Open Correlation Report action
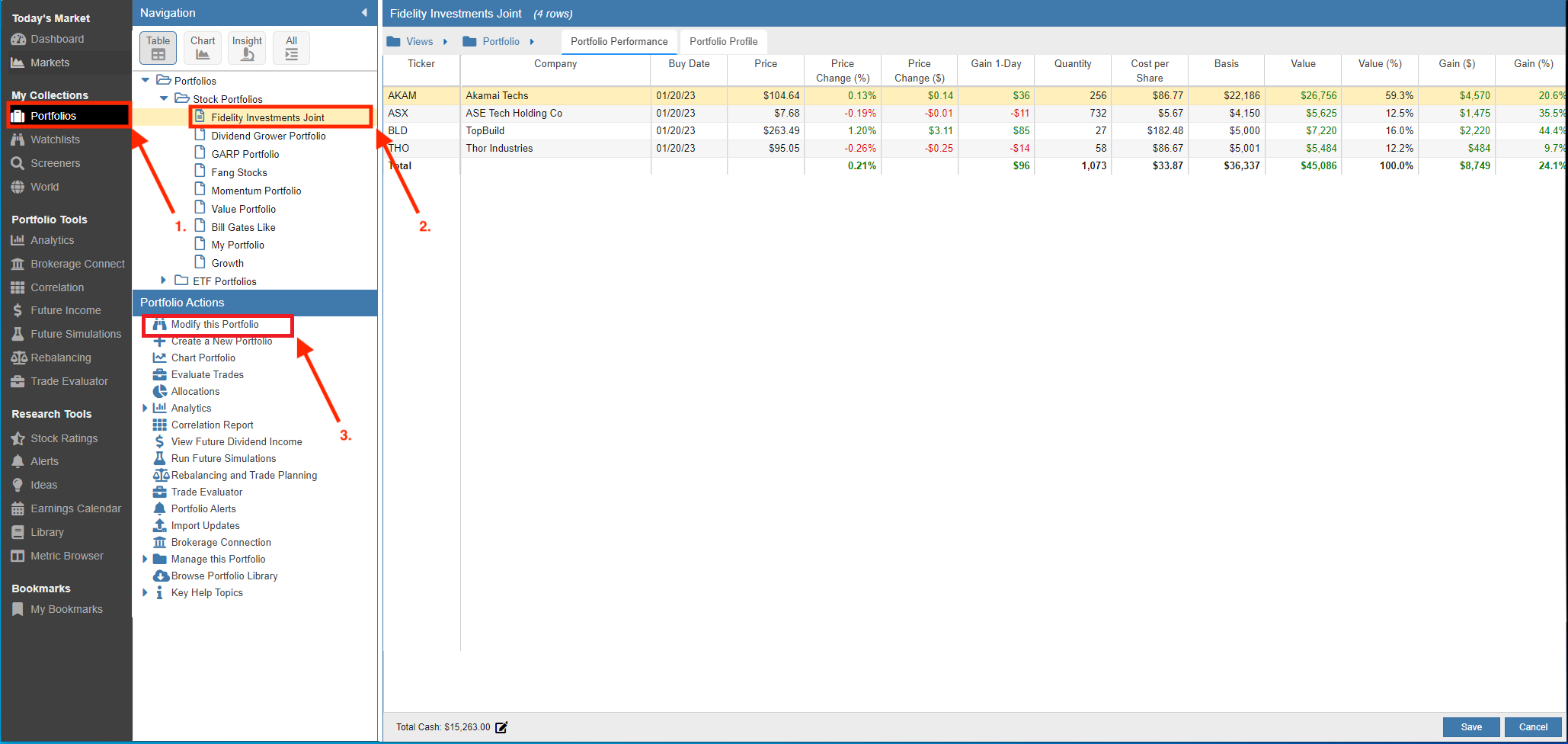Screen dimensions: 1568x744 212,425
